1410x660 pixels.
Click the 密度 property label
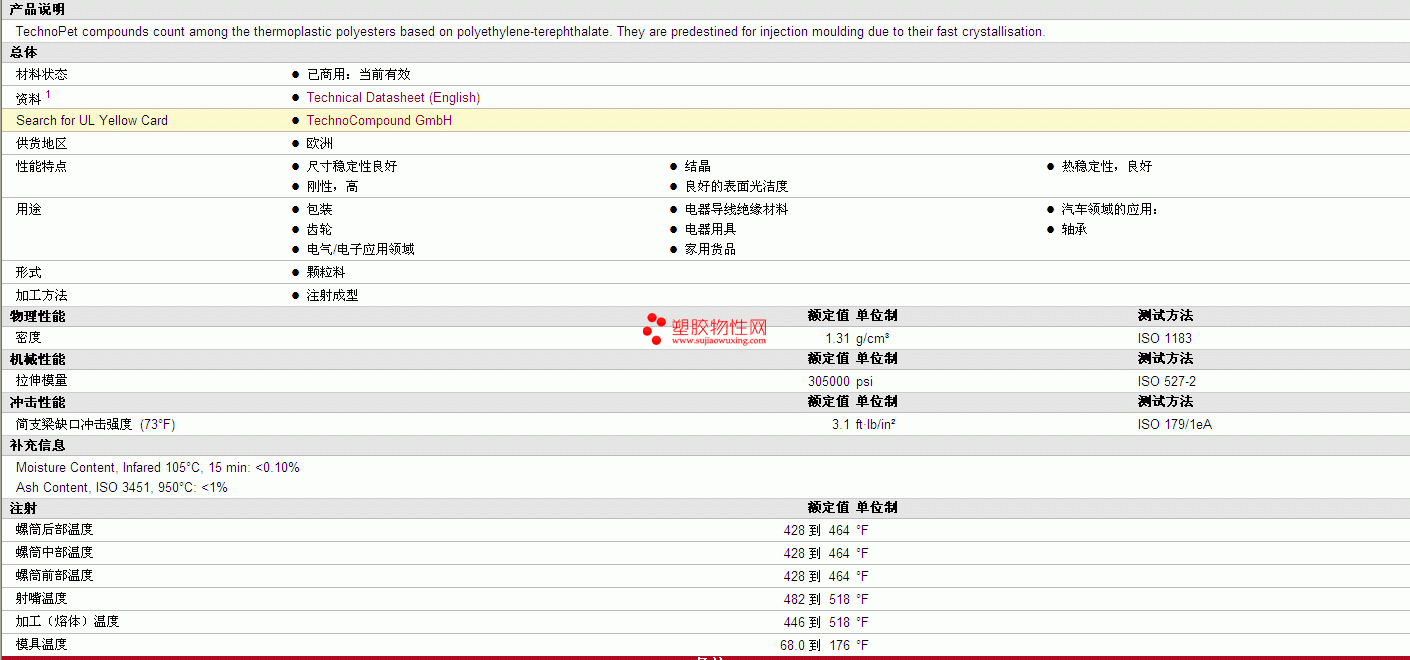pyautogui.click(x=29, y=338)
